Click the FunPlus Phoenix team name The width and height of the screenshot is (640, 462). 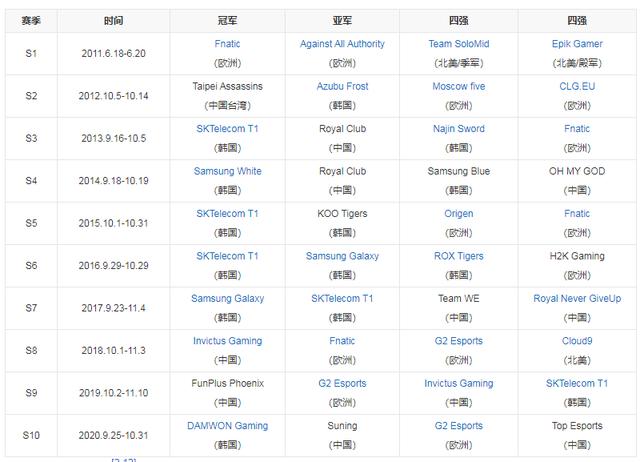coord(227,383)
